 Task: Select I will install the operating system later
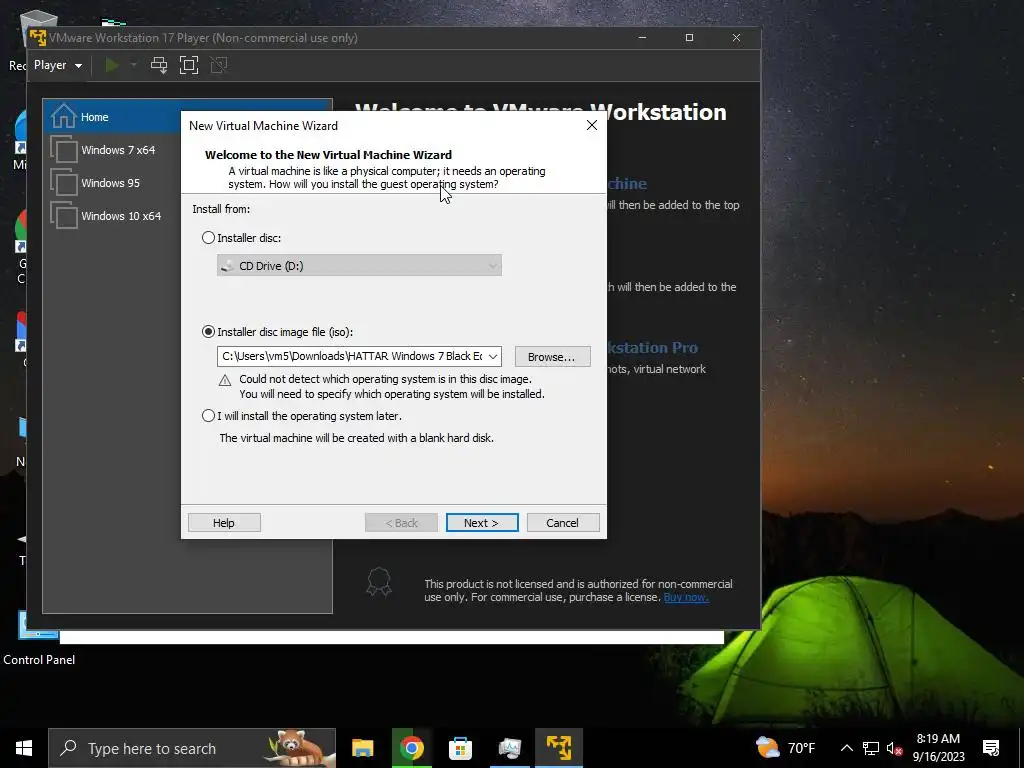(208, 416)
